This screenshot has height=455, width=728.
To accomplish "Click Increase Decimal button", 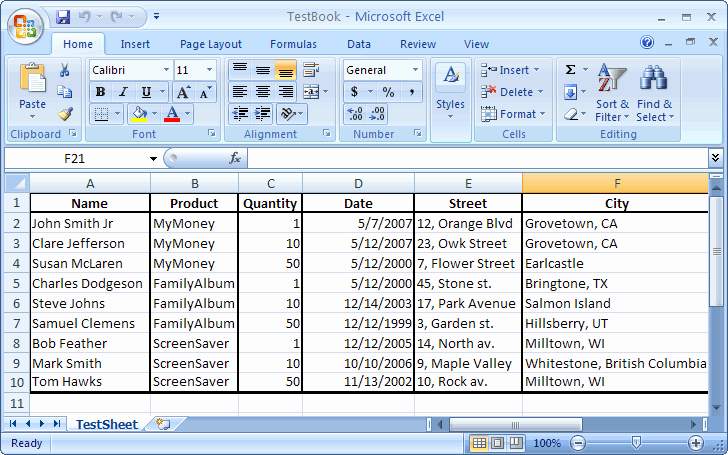I will (355, 114).
